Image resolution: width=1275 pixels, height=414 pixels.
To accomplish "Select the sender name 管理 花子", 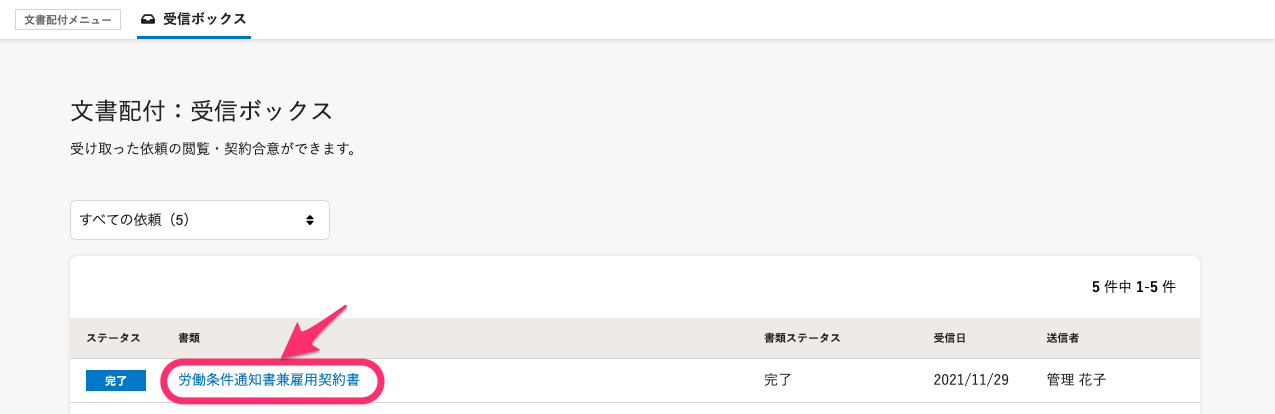I will 1077,380.
